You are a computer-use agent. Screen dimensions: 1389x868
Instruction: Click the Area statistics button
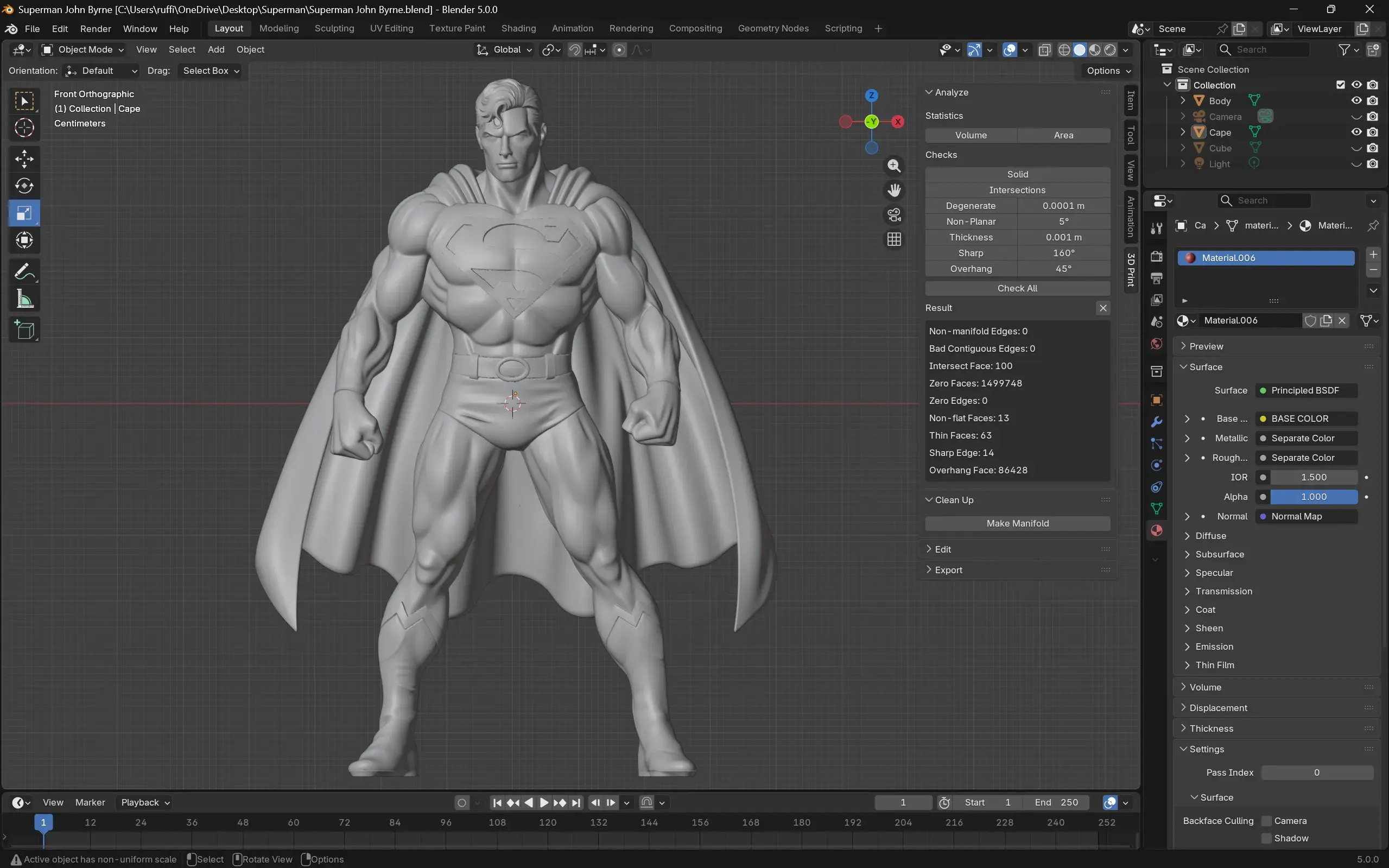click(1063, 136)
